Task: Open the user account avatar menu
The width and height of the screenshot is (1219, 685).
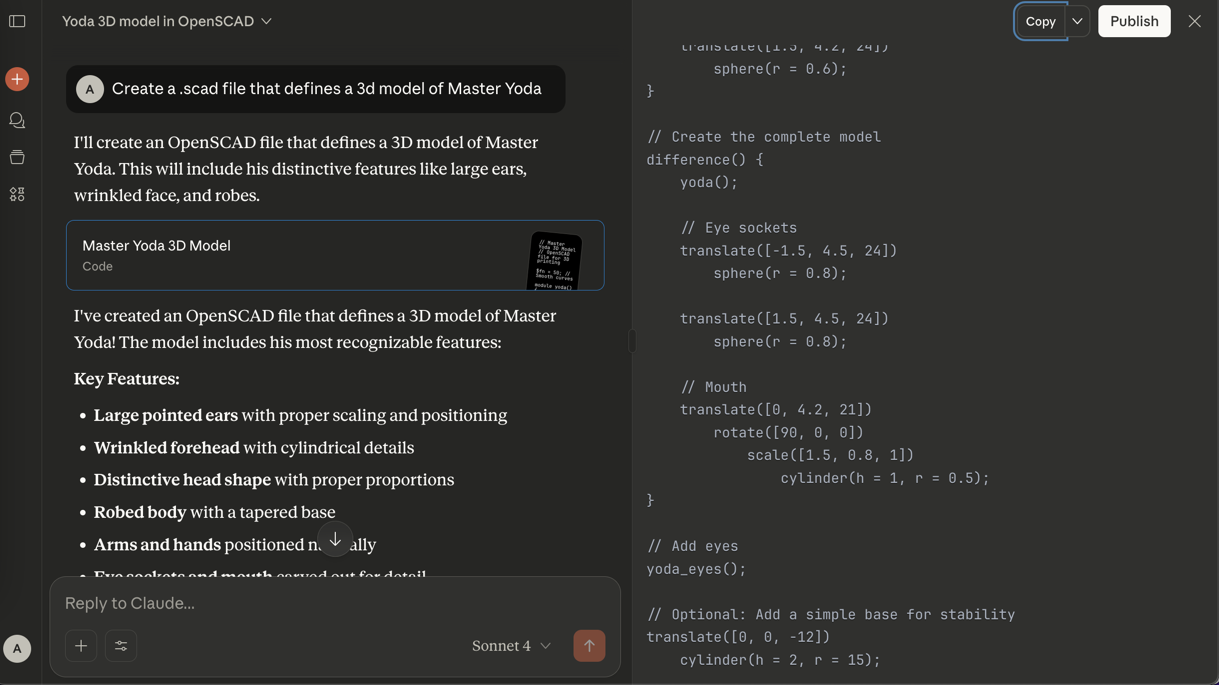Action: click(x=17, y=649)
